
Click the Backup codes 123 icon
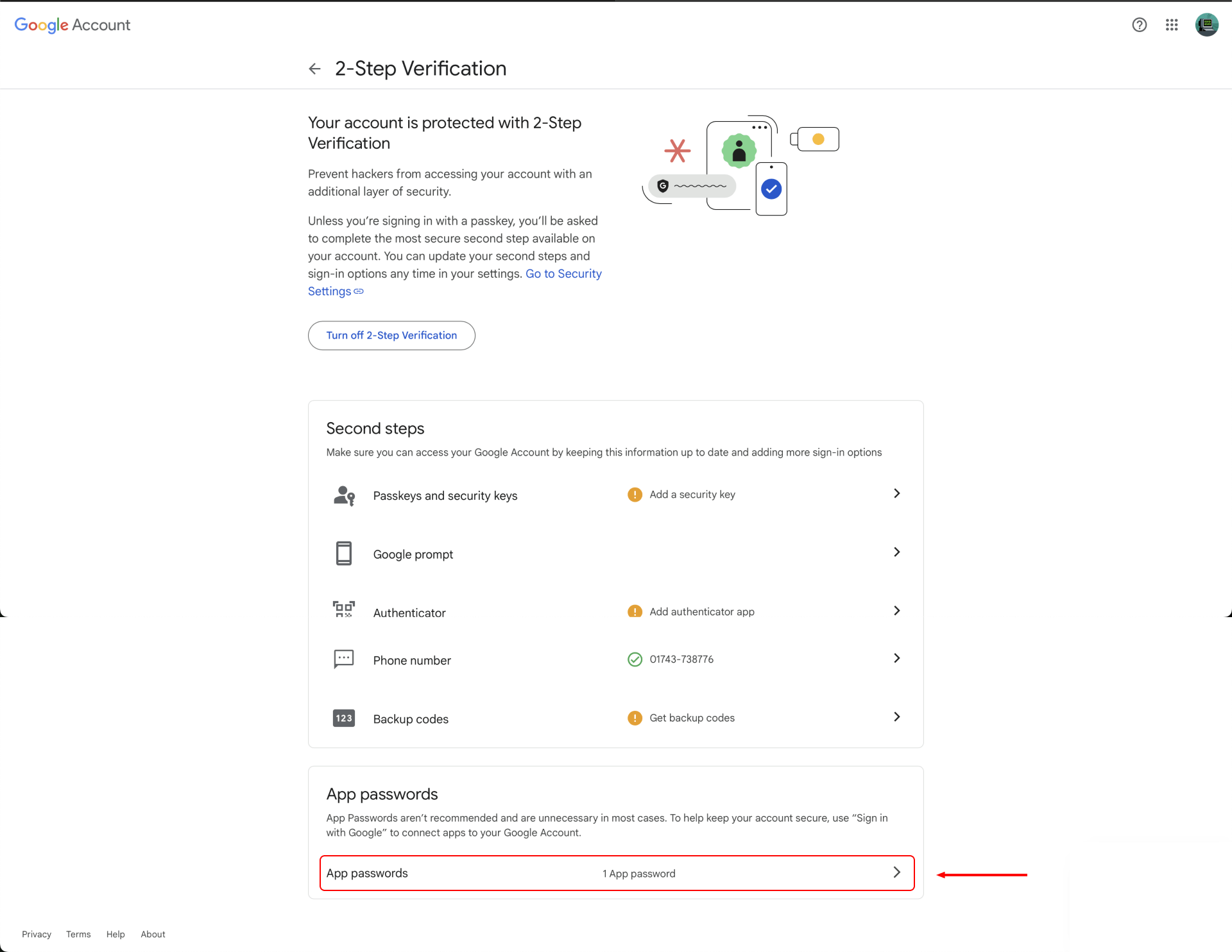pyautogui.click(x=344, y=718)
